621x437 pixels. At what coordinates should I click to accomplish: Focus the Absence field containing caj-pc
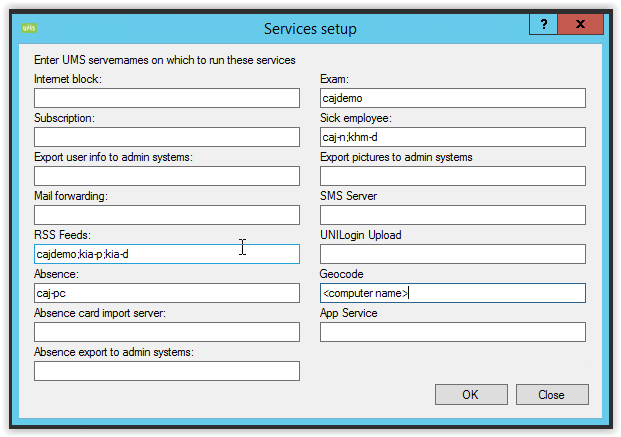point(167,293)
